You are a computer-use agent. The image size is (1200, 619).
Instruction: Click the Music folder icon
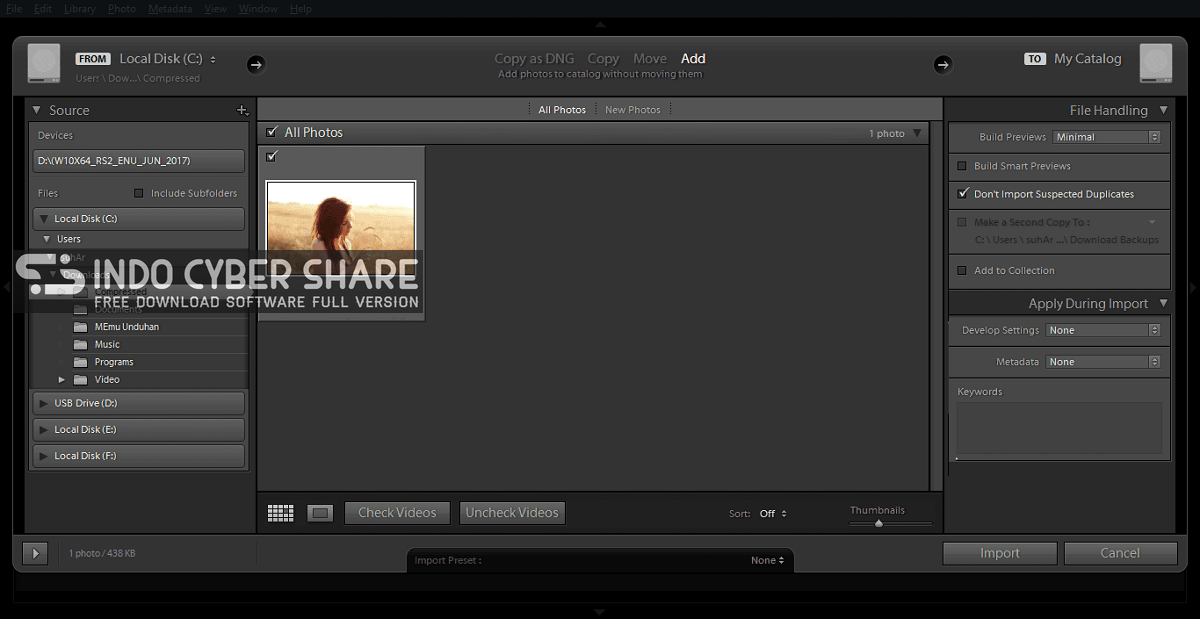click(80, 344)
